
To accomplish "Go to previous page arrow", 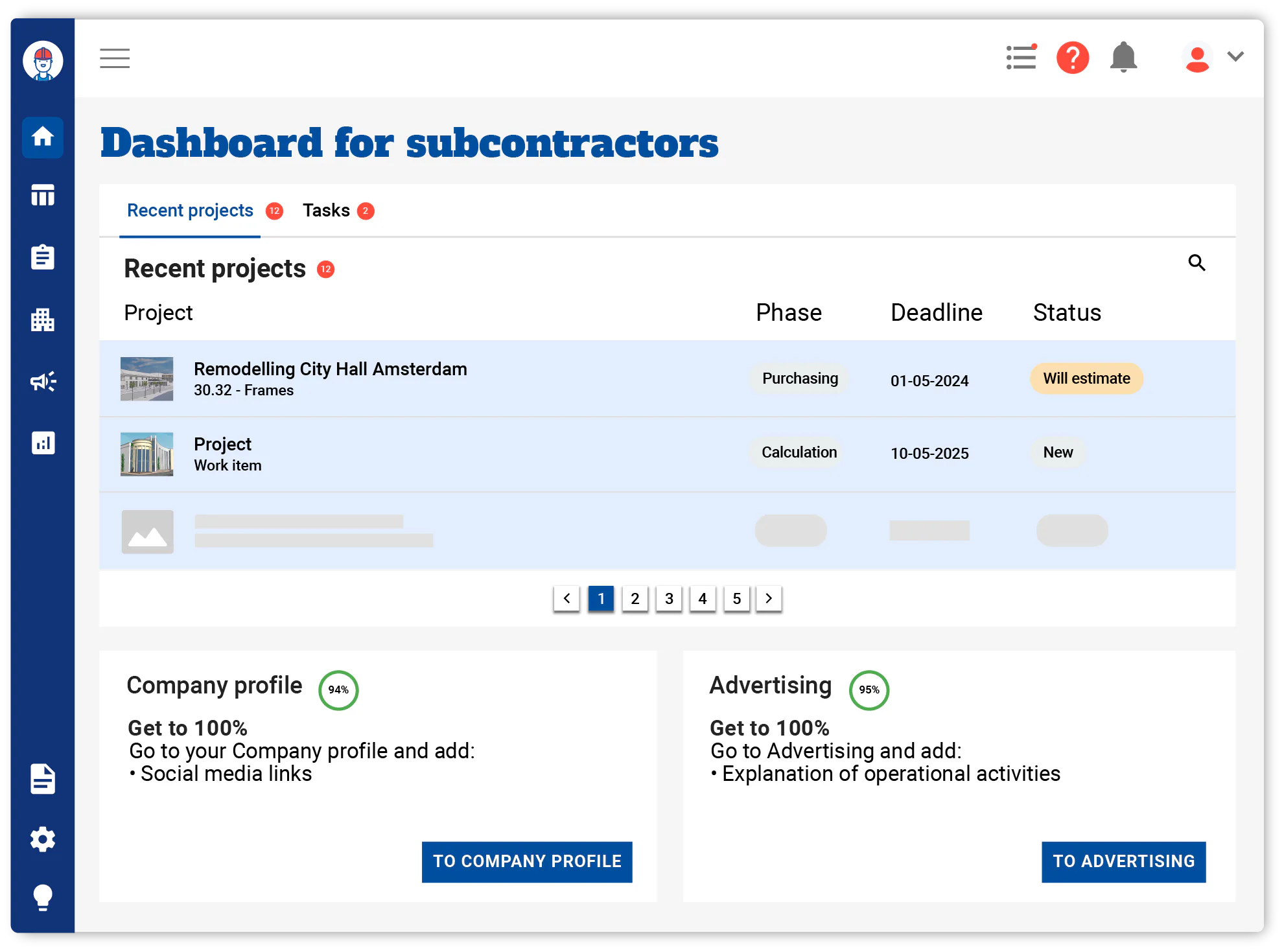I will coord(566,598).
